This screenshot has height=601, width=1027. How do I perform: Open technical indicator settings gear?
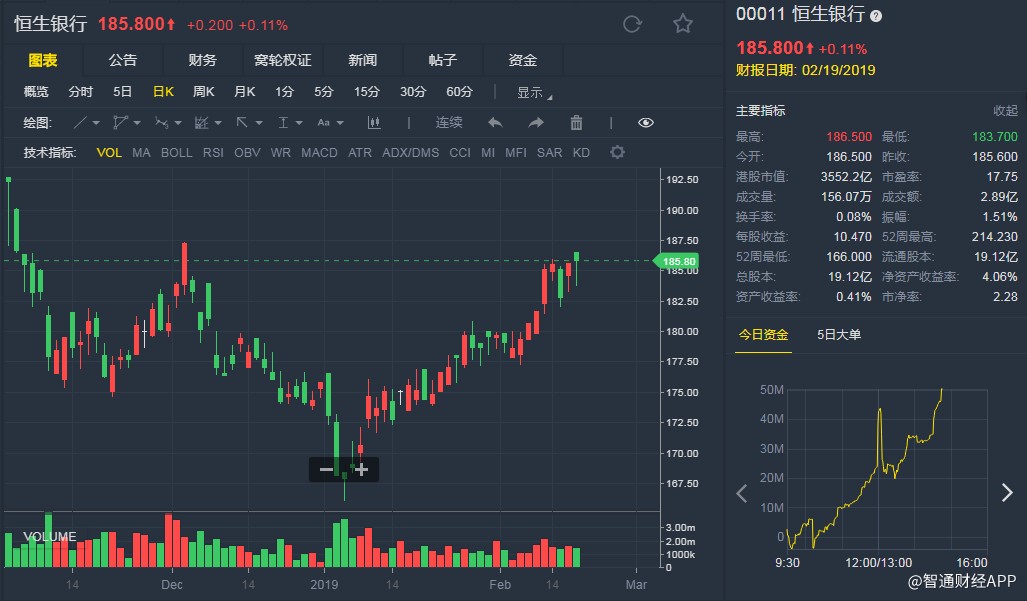[x=617, y=153]
